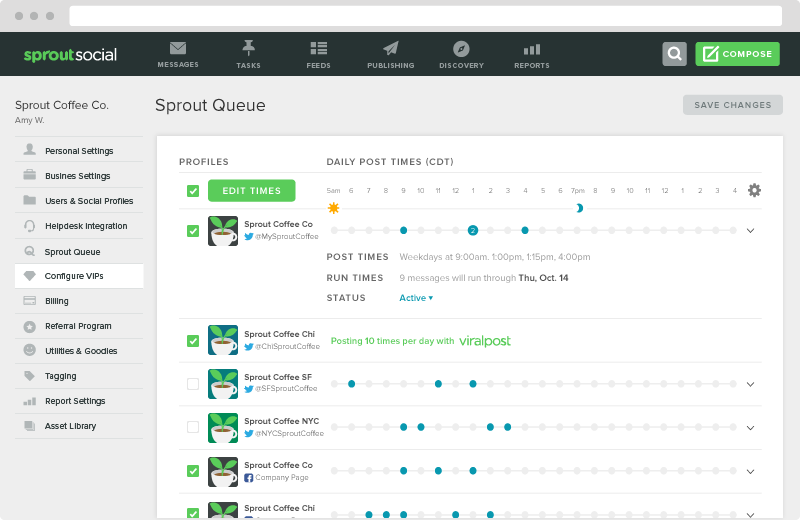Click the Sprout Coffee Co Twitter avatar
Image resolution: width=800 pixels, height=520 pixels.
223,231
